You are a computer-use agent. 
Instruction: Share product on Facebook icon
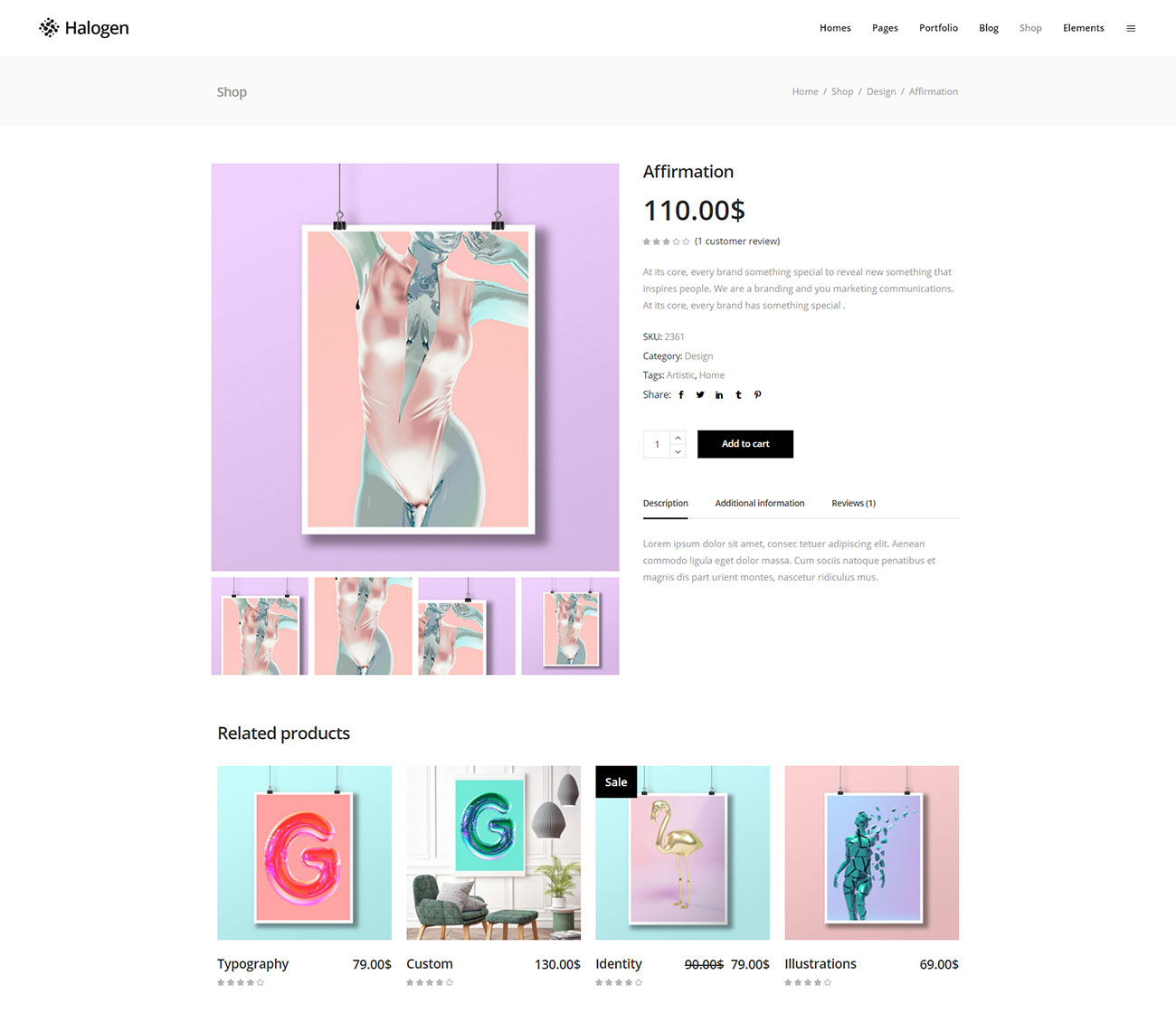[x=681, y=395]
